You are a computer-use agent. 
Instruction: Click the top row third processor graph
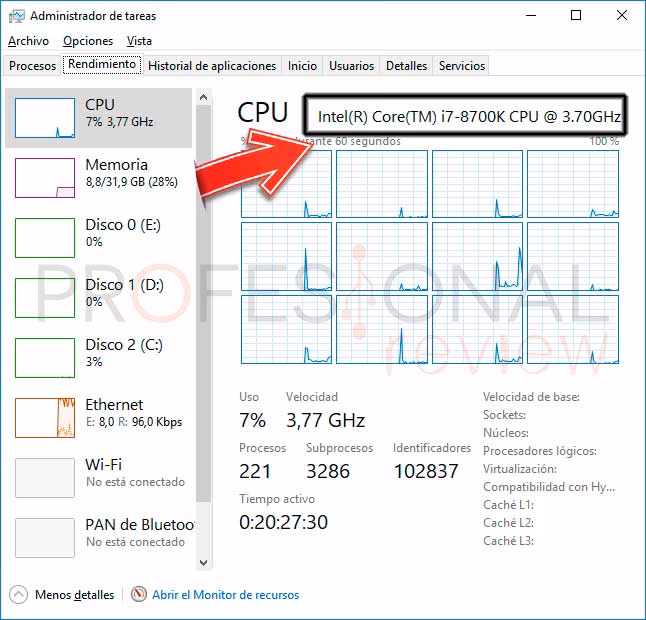pyautogui.click(x=477, y=184)
